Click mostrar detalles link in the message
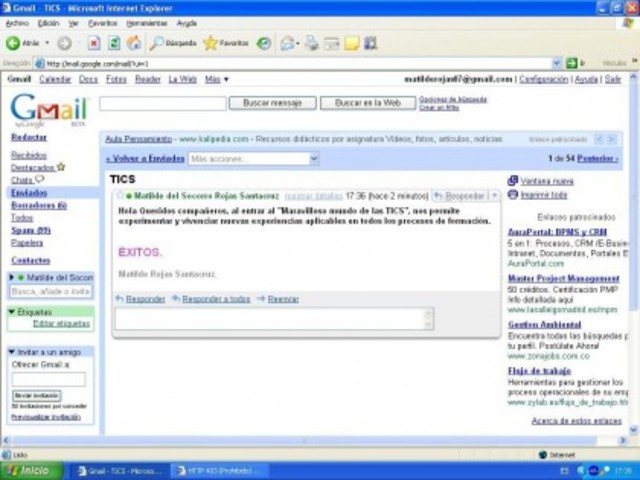 pos(313,196)
